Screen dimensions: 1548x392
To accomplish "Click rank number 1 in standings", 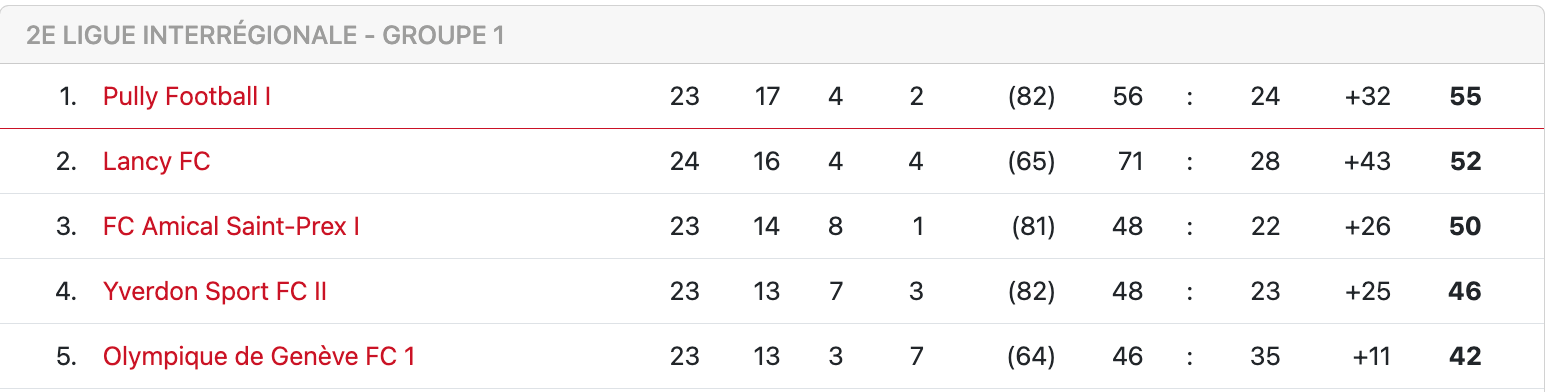I will point(68,97).
